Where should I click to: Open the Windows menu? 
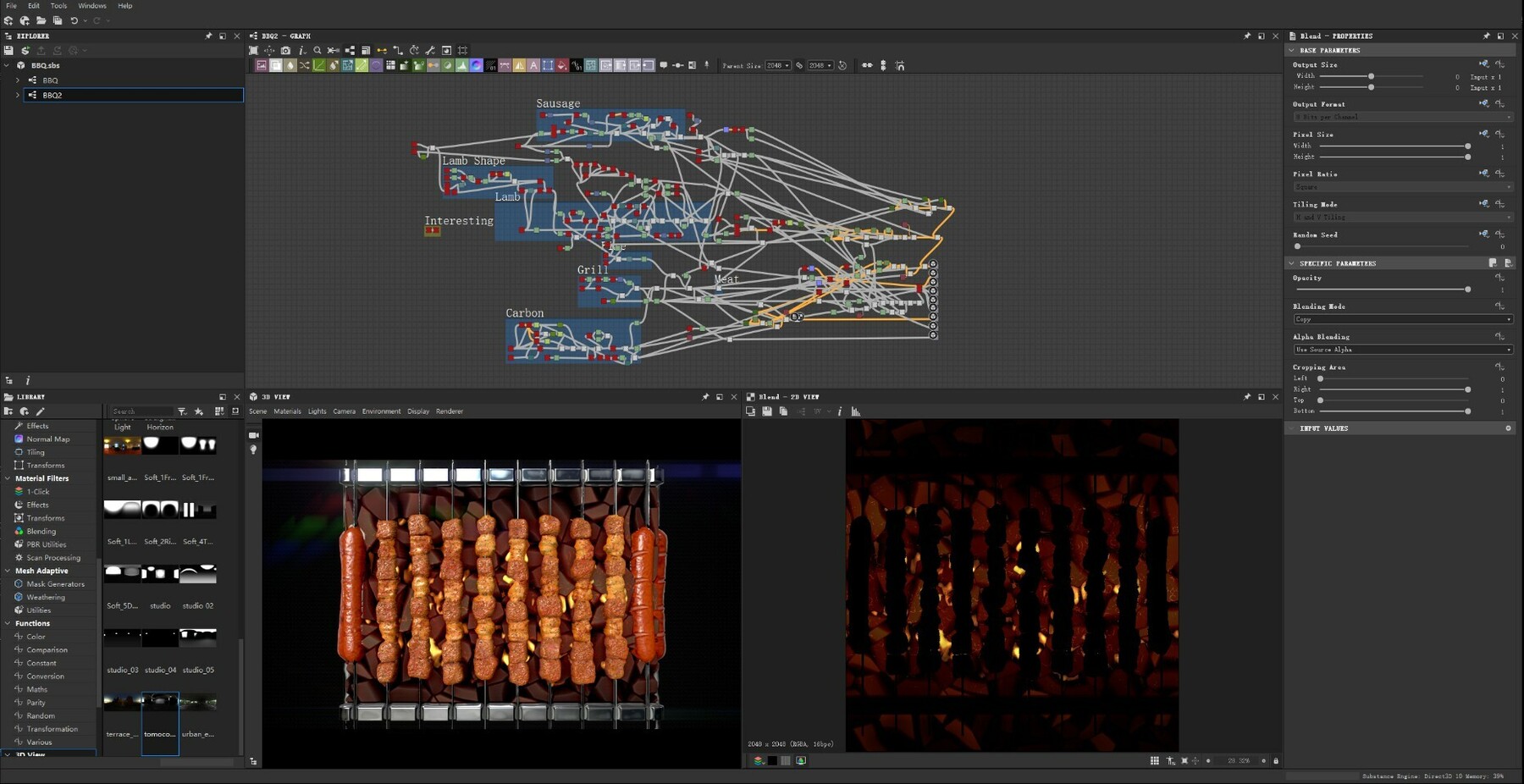(x=92, y=6)
